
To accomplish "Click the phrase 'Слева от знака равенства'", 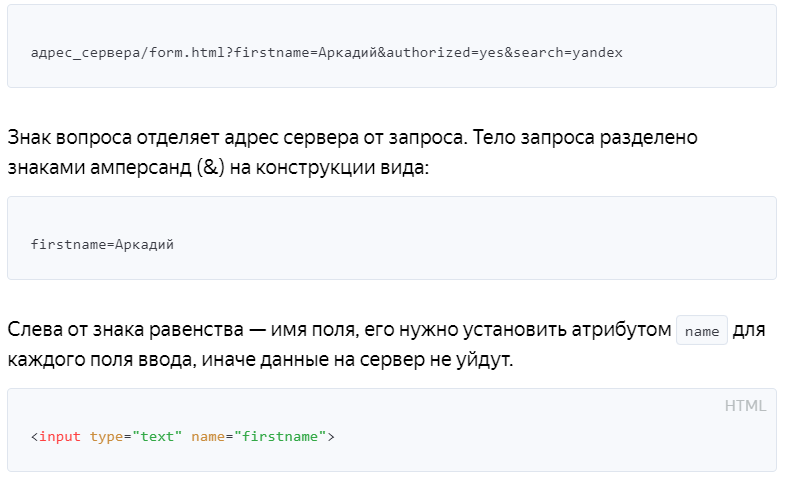I will point(126,329).
